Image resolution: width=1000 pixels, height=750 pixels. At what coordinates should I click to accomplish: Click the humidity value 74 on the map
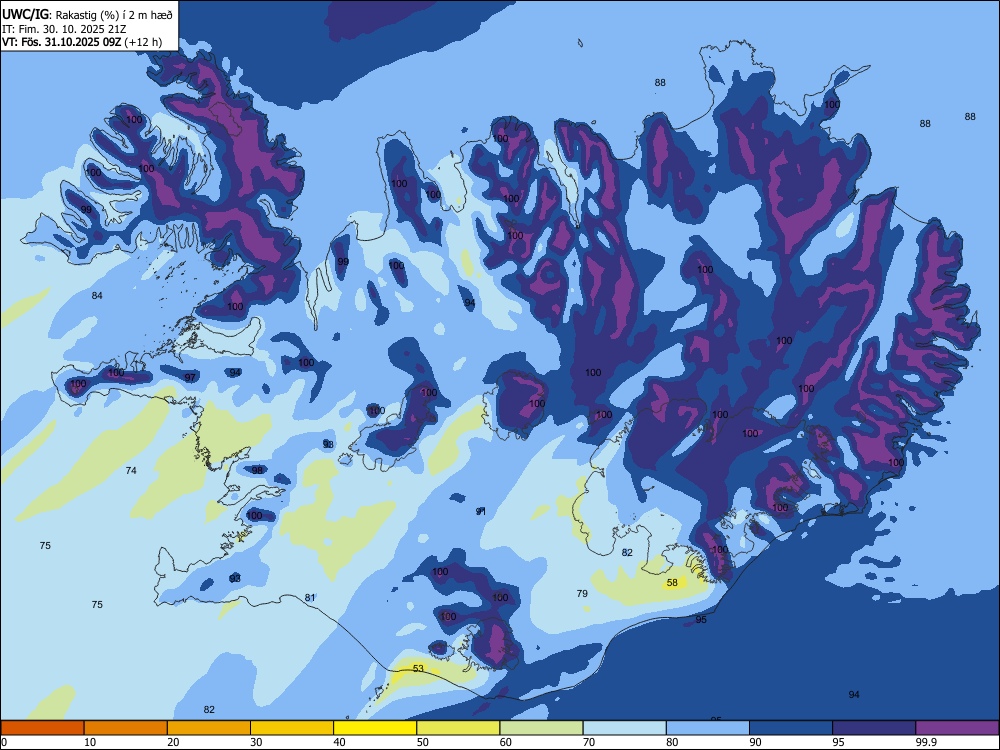(131, 470)
